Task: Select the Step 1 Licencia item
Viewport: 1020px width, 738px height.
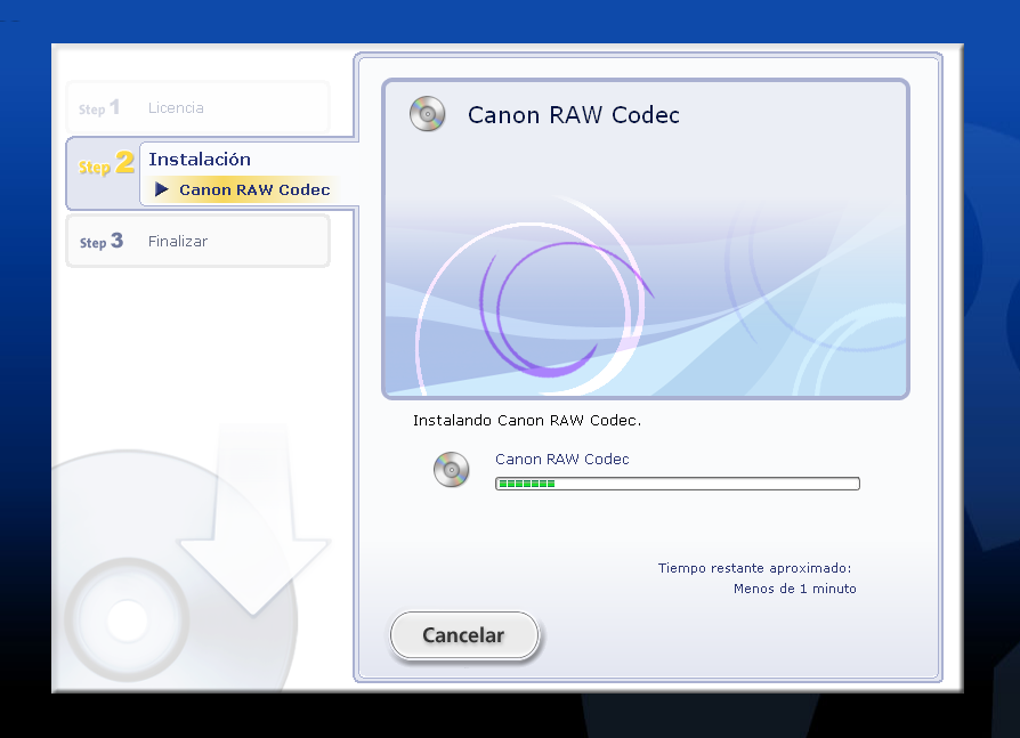Action: pyautogui.click(x=198, y=107)
